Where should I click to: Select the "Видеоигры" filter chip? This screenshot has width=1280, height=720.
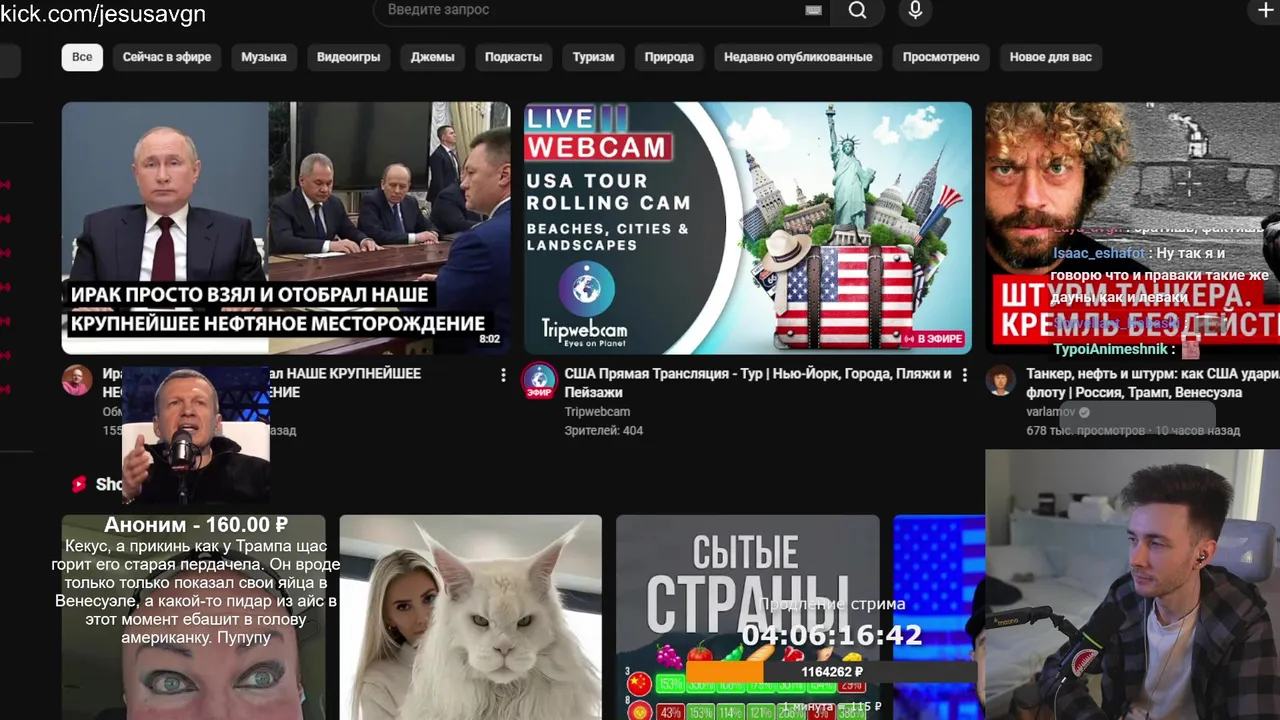pyautogui.click(x=349, y=57)
